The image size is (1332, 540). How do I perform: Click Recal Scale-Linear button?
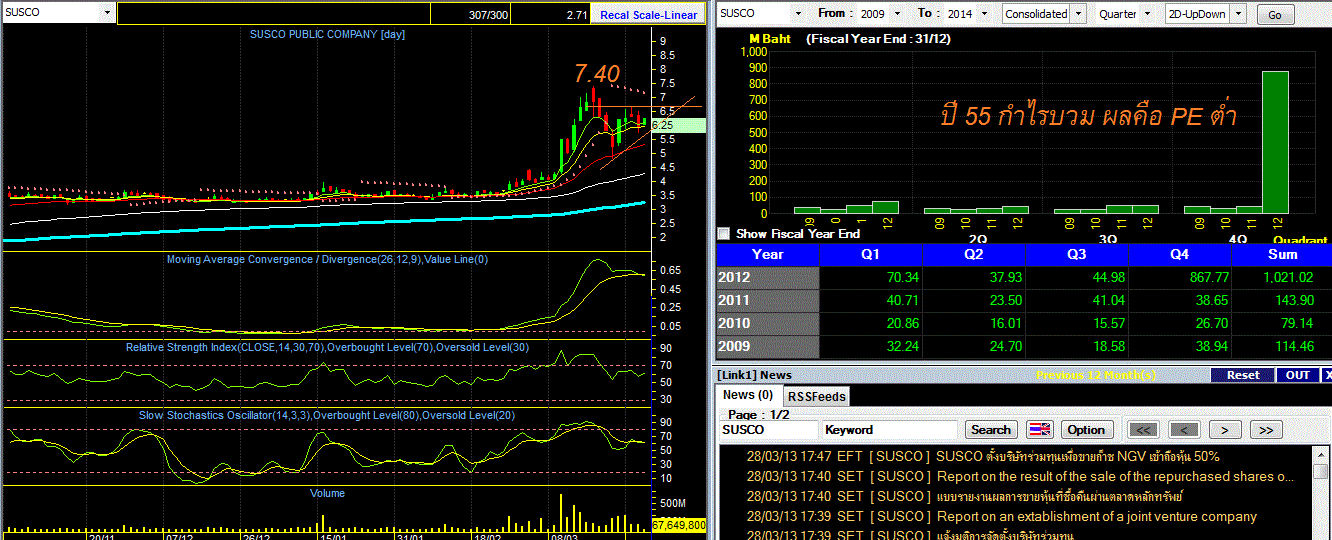click(x=649, y=15)
